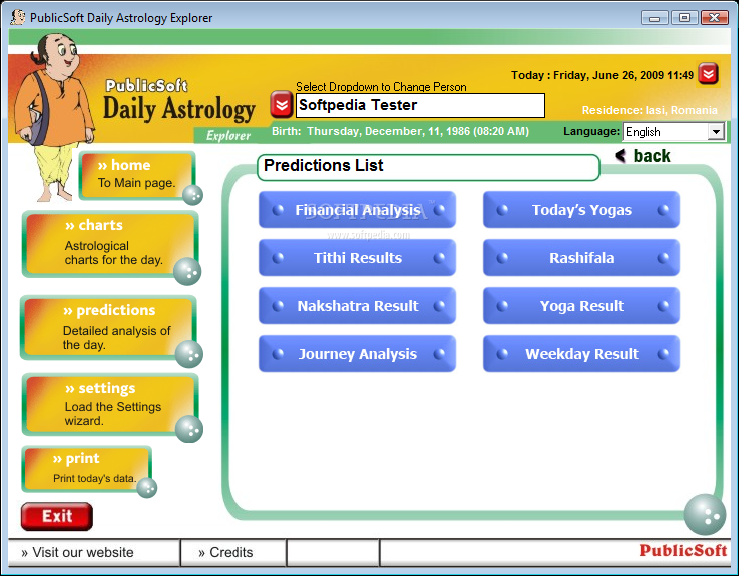Image resolution: width=739 pixels, height=576 pixels.
Task: Load the settings wizard
Action: (x=109, y=404)
